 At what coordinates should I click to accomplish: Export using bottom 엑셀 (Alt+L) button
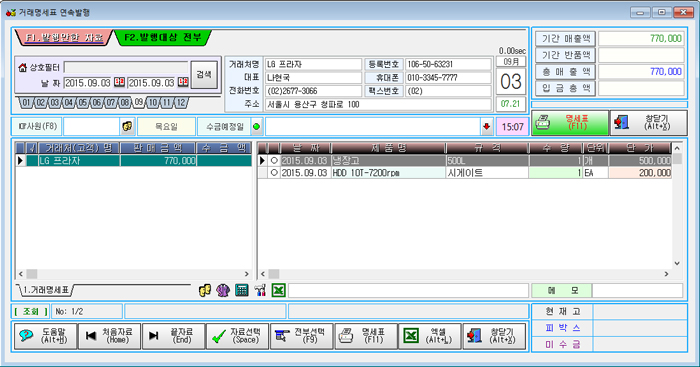[430, 336]
